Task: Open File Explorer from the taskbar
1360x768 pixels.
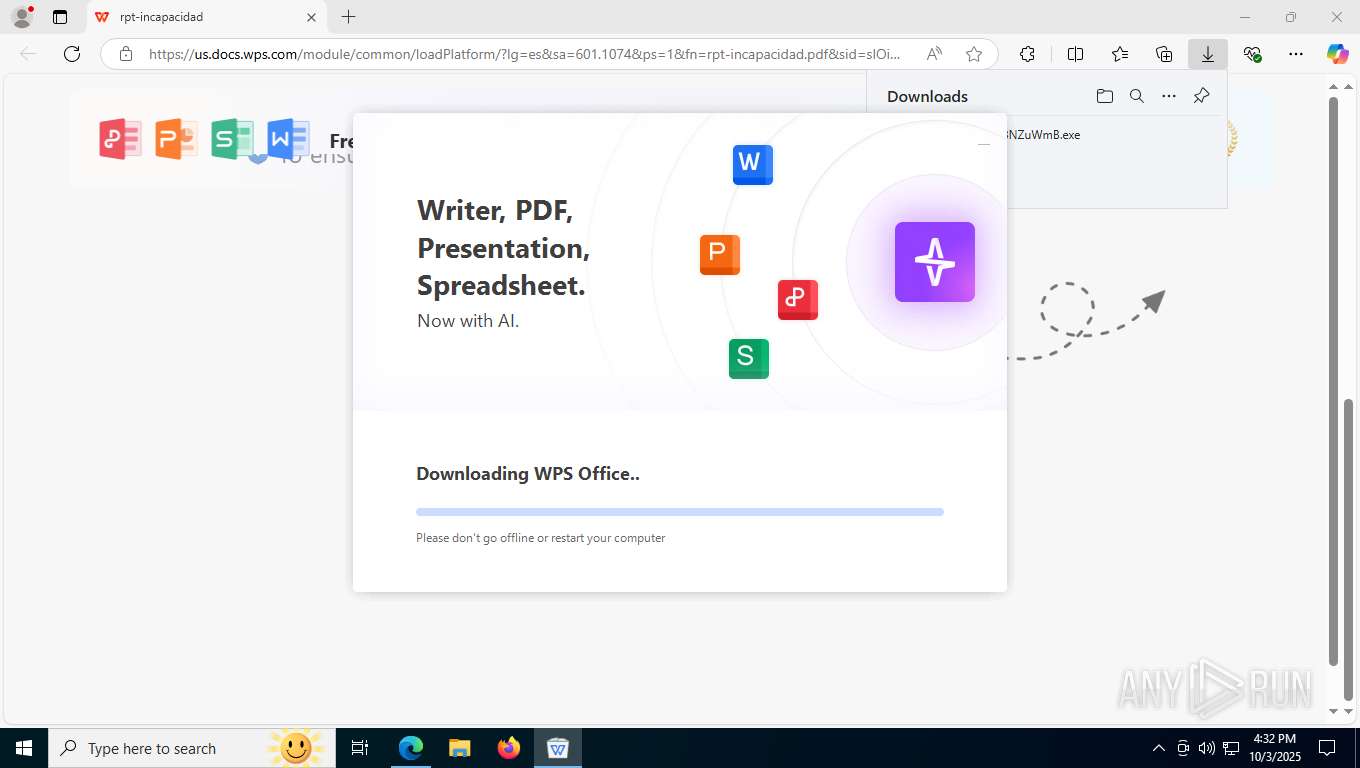Action: tap(459, 748)
